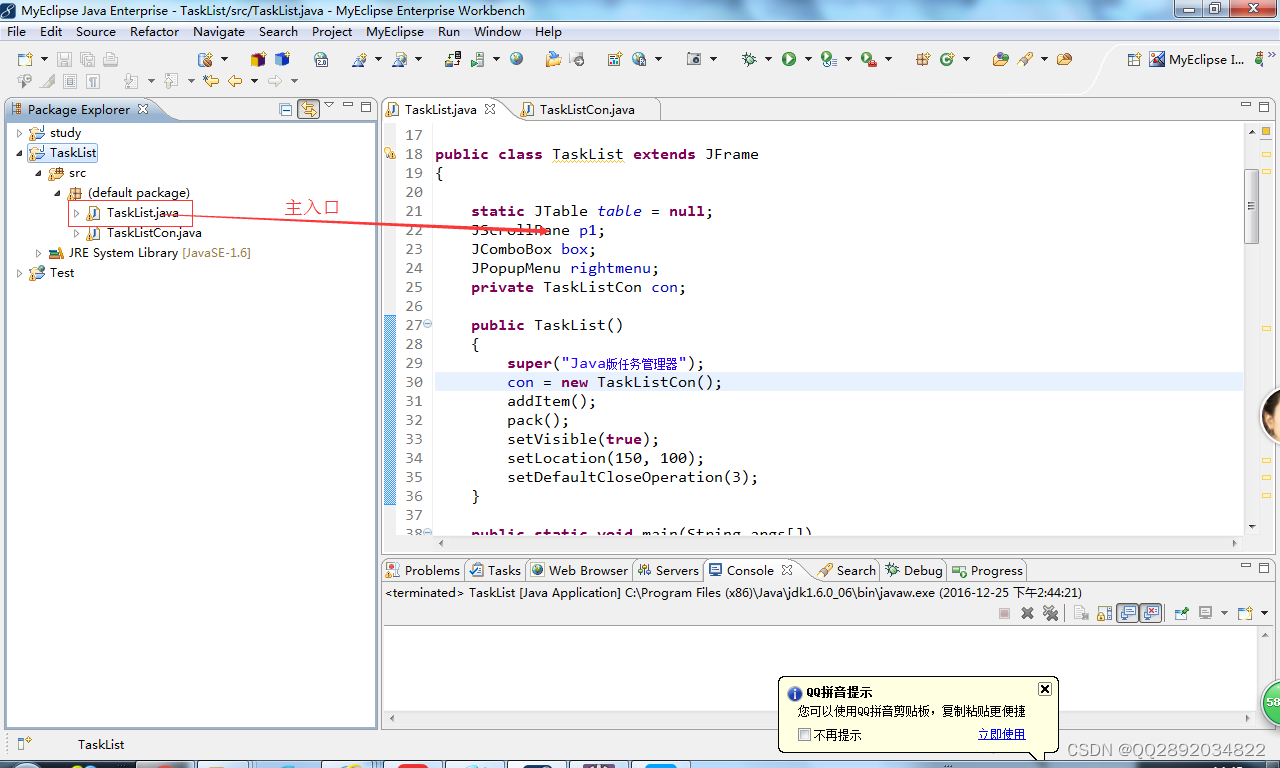Click the editor horizontal scrollbar right arrow
The image size is (1280, 768).
[1236, 543]
